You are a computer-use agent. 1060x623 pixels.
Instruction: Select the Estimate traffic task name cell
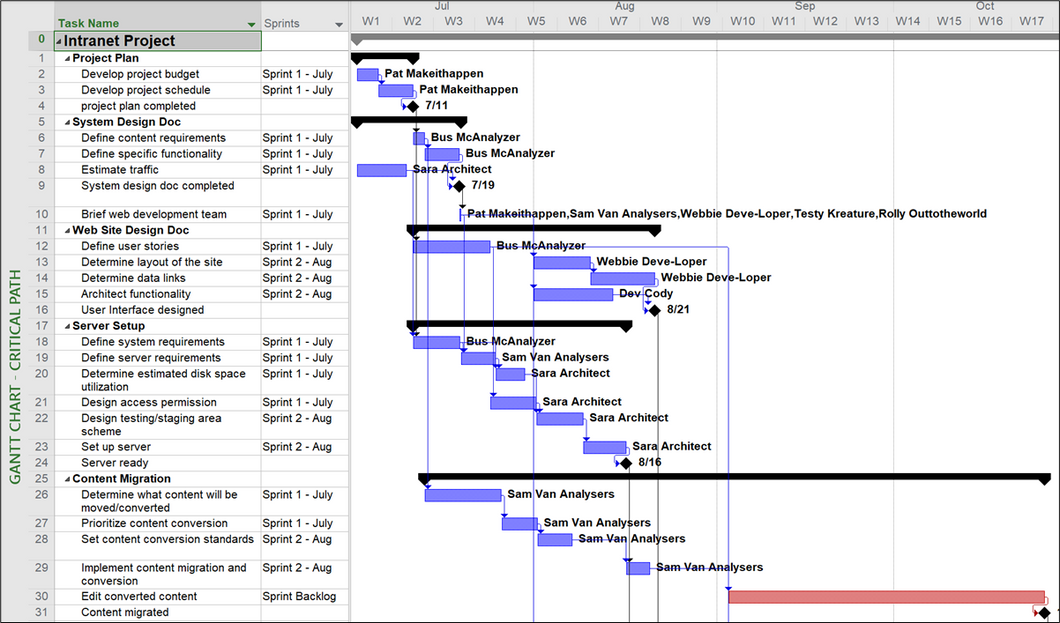[x=120, y=170]
